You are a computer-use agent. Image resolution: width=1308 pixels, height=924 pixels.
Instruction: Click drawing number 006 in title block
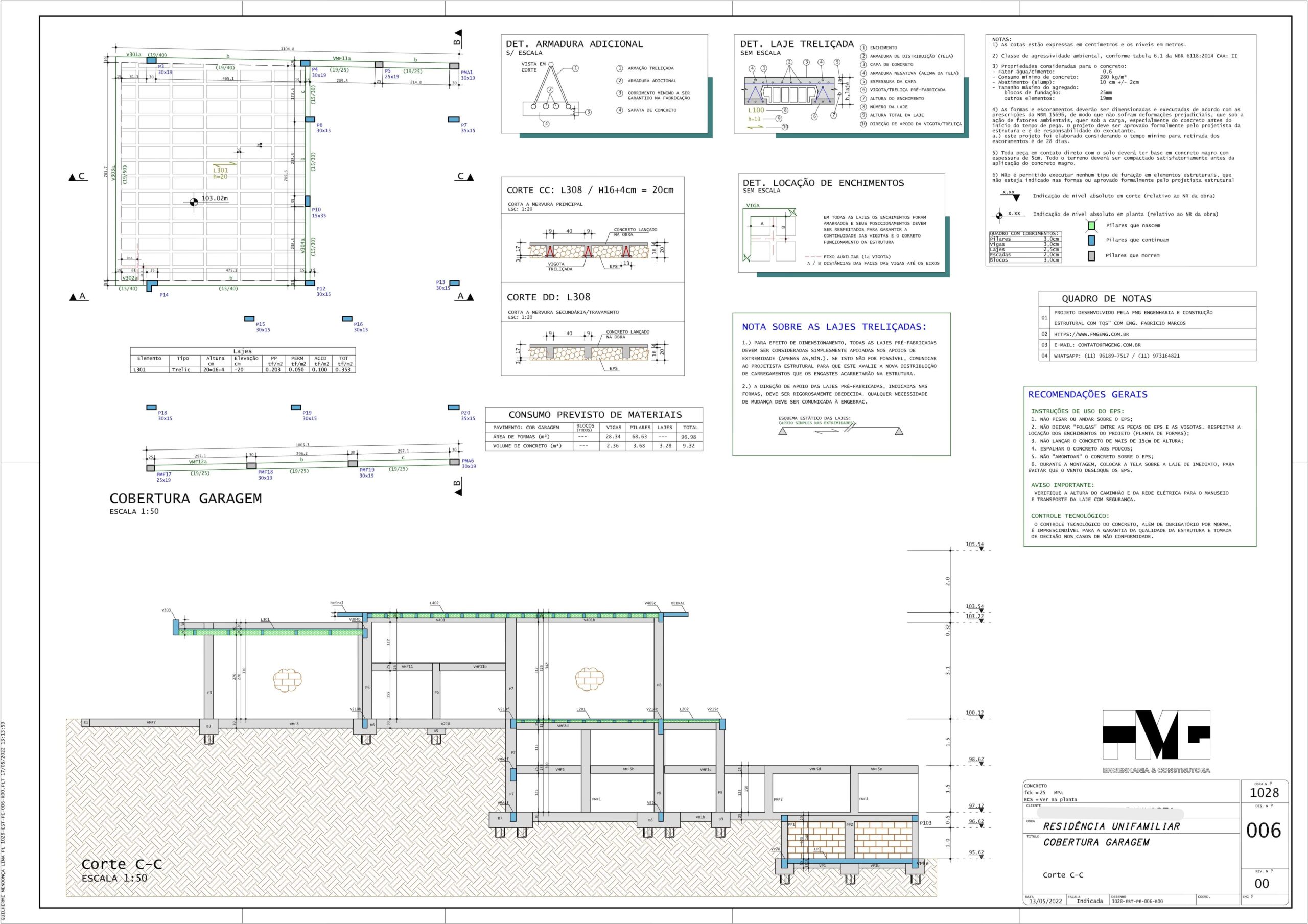point(1264,831)
